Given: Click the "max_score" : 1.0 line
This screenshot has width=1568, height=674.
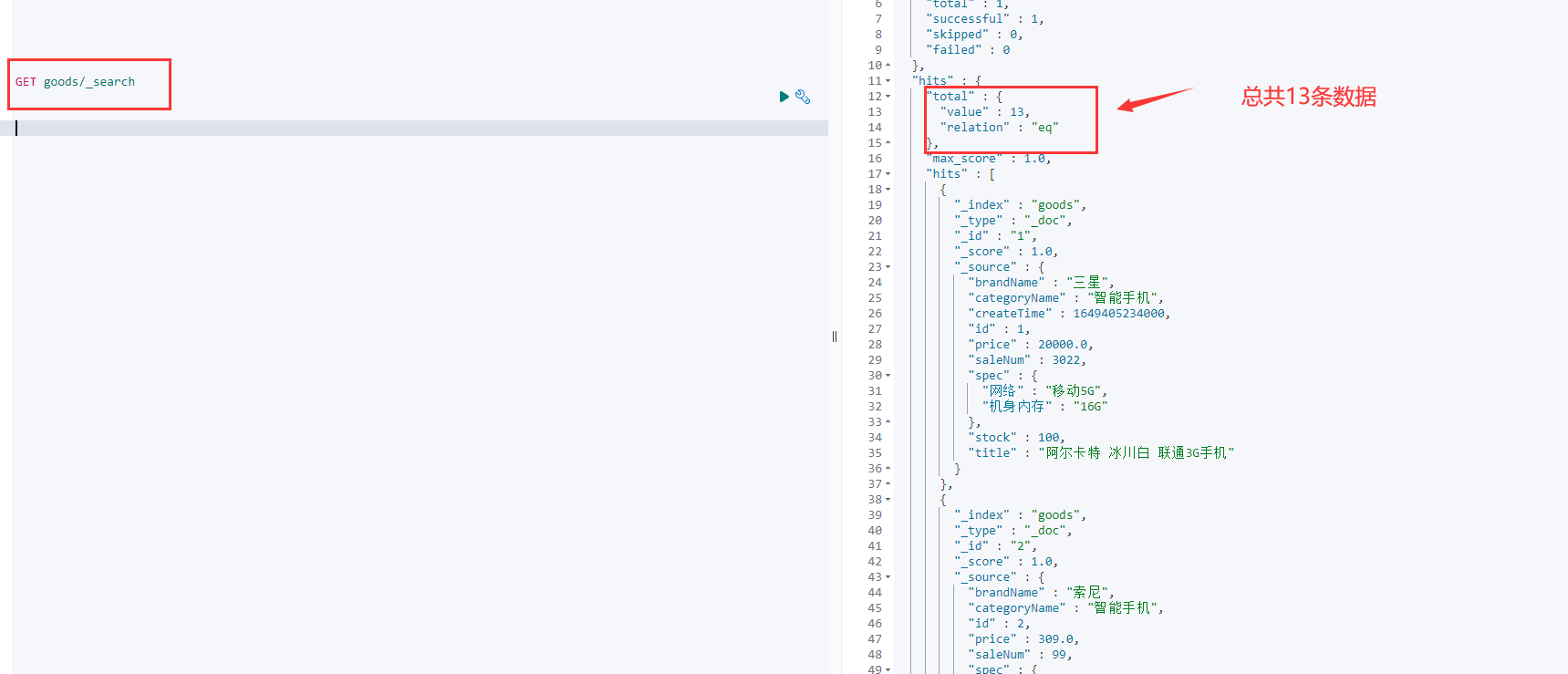Looking at the screenshot, I should 989,159.
